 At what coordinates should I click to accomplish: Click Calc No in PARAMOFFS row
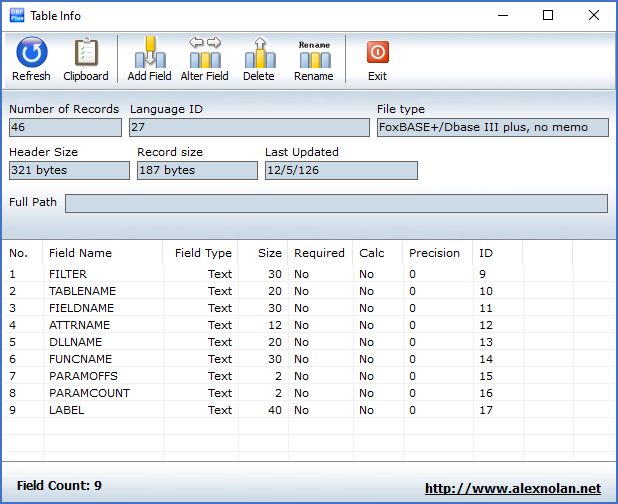[x=367, y=376]
